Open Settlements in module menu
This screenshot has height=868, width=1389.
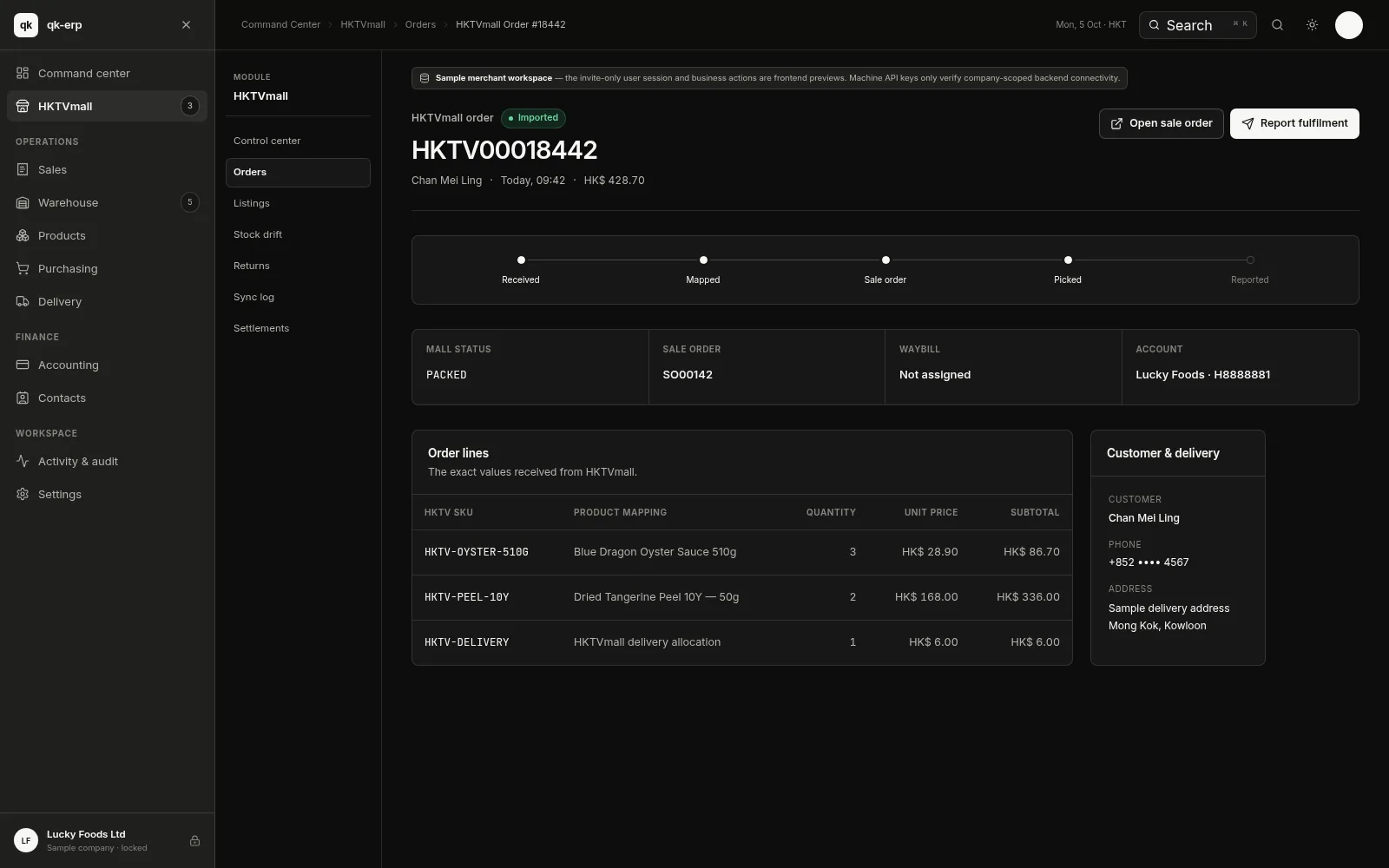click(298, 328)
